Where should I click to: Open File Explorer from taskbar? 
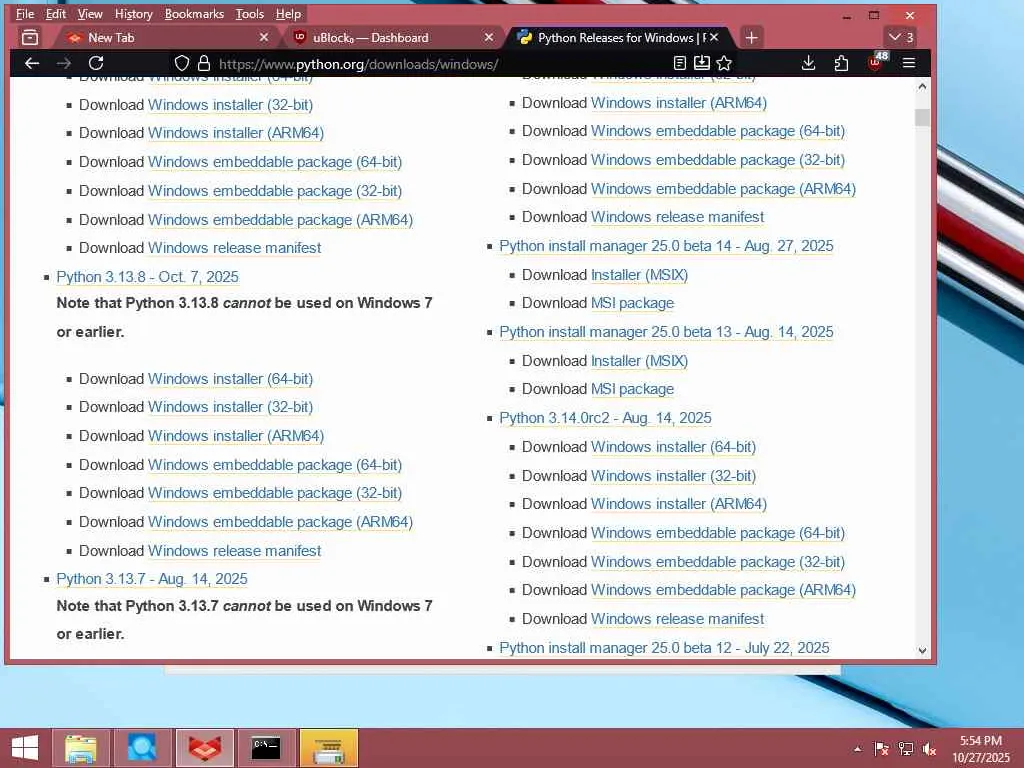coord(81,748)
